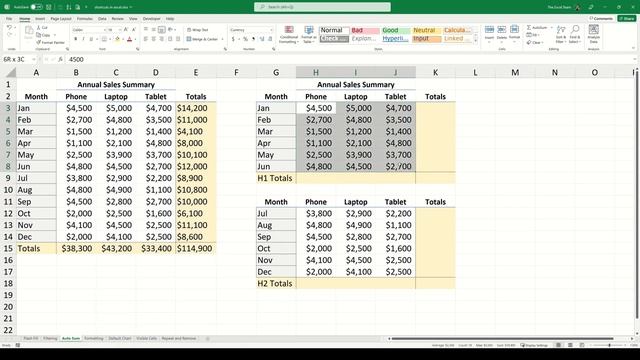Toggle Bottom Align
This screenshot has width=640, height=360.
point(162,29)
